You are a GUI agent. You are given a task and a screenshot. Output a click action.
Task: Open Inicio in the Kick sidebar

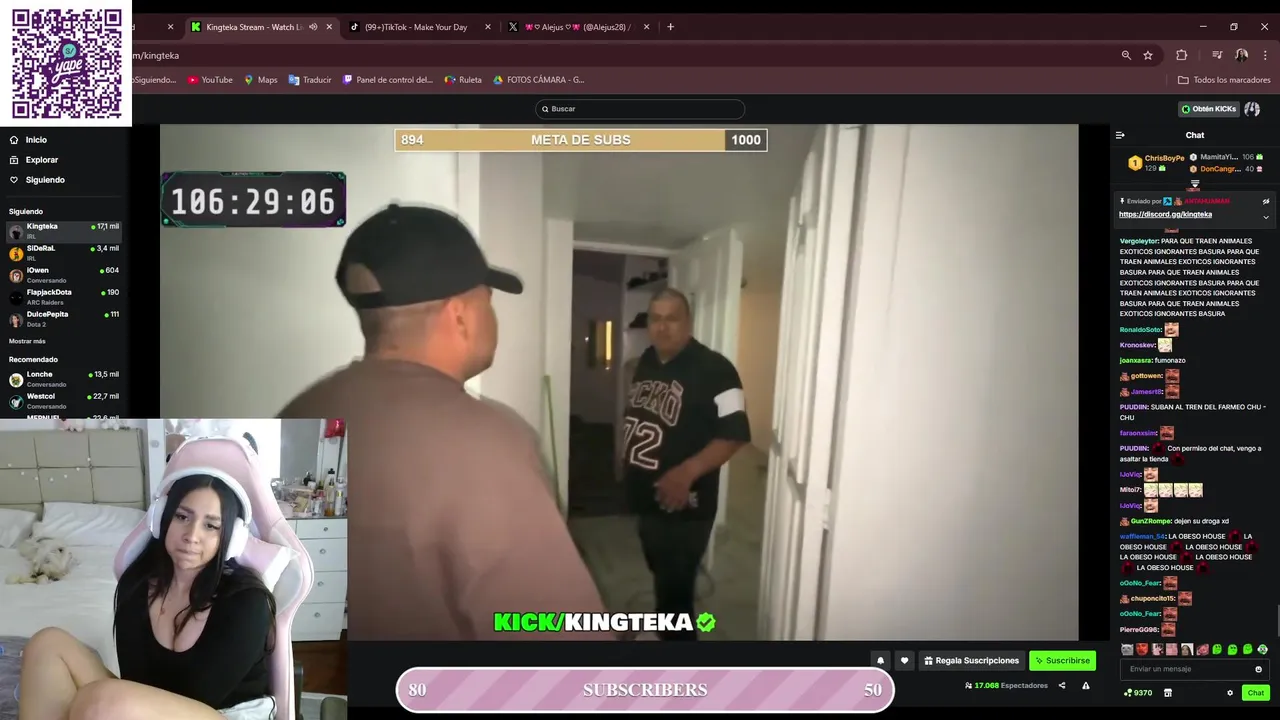(30, 140)
